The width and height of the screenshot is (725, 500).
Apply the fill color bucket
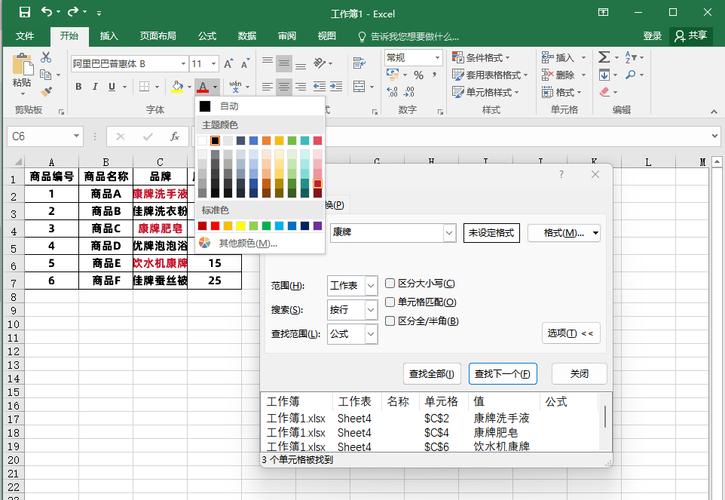click(x=177, y=86)
